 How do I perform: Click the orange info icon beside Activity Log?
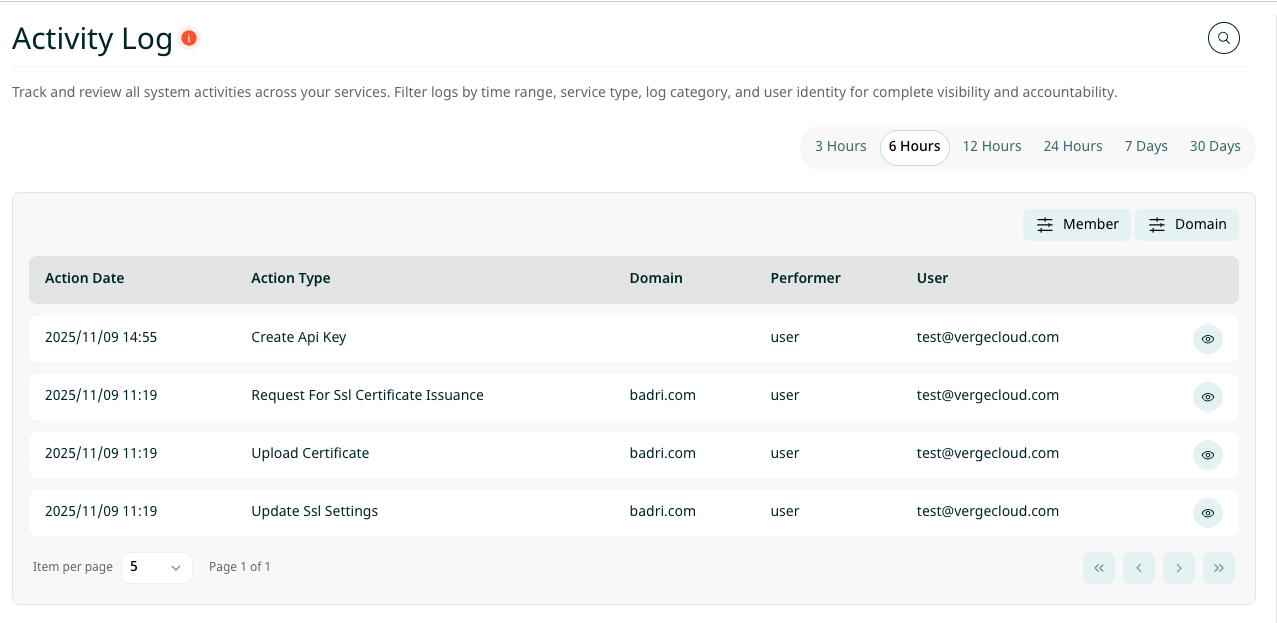[x=189, y=39]
